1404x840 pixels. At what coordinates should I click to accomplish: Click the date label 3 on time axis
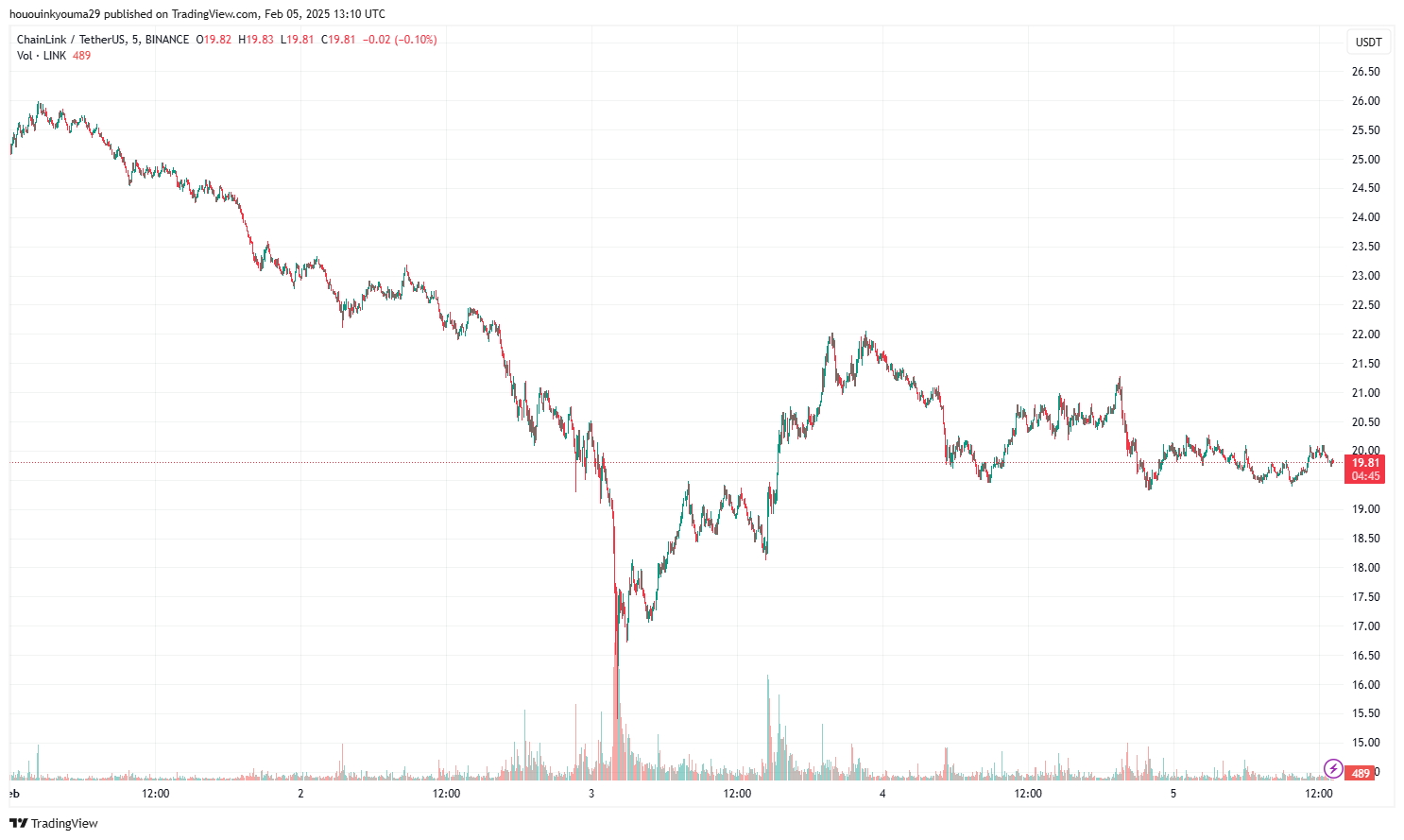(591, 794)
